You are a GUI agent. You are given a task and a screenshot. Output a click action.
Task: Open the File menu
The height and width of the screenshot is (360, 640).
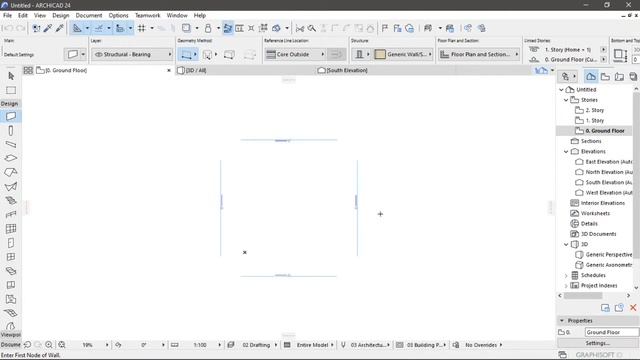[x=7, y=15]
